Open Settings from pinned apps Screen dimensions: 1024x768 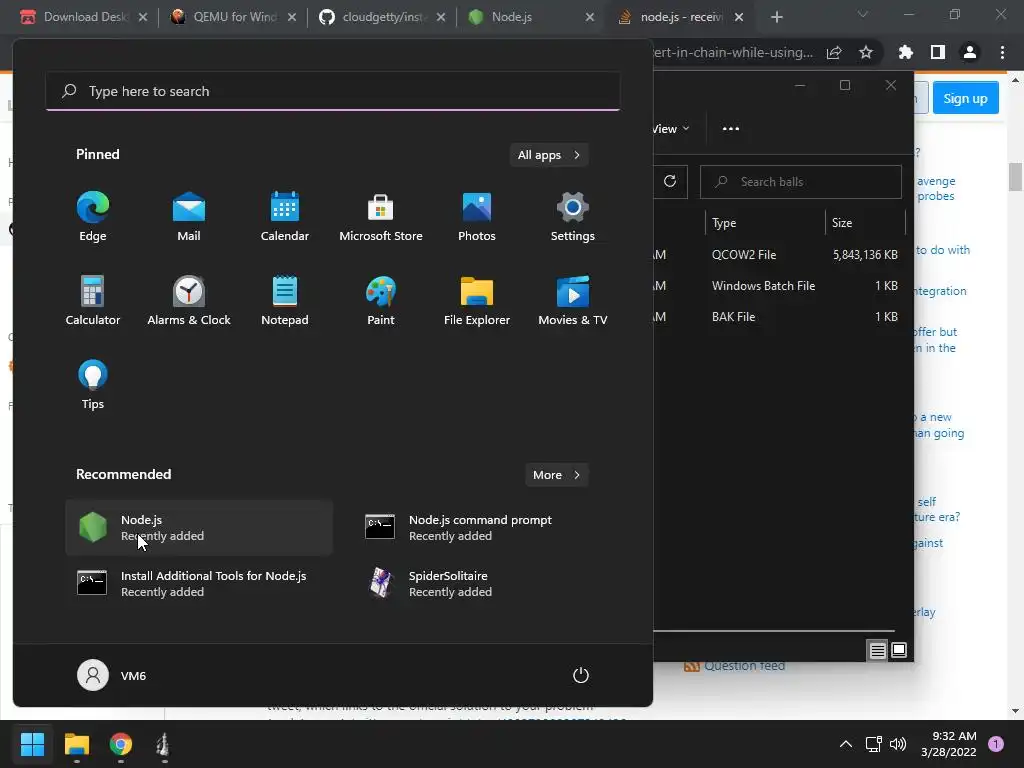coord(573,217)
